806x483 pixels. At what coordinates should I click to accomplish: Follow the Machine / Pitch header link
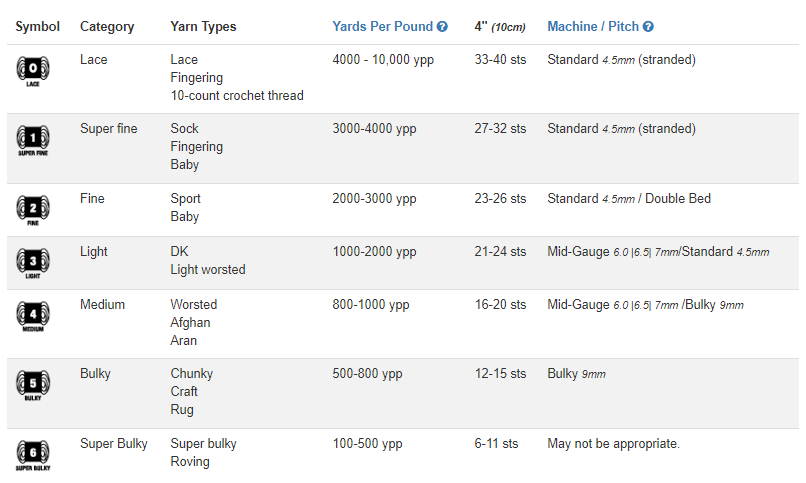pos(593,27)
